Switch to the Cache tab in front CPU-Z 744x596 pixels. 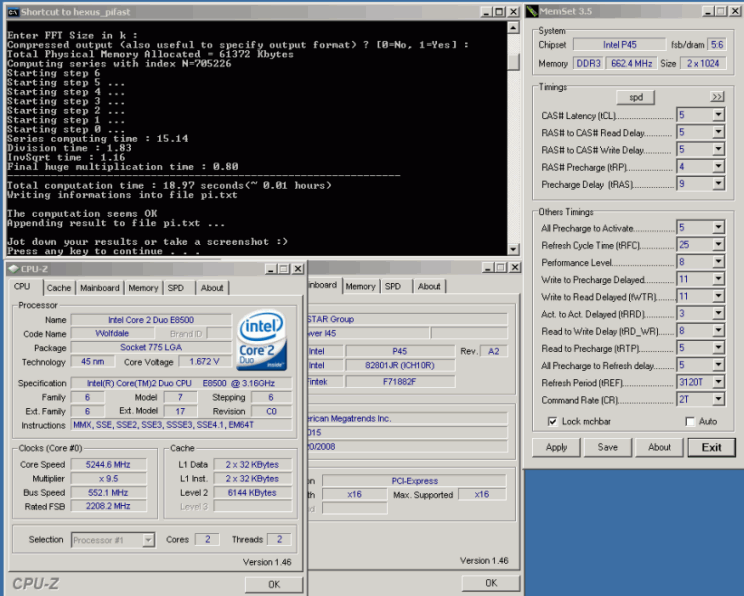(59, 288)
